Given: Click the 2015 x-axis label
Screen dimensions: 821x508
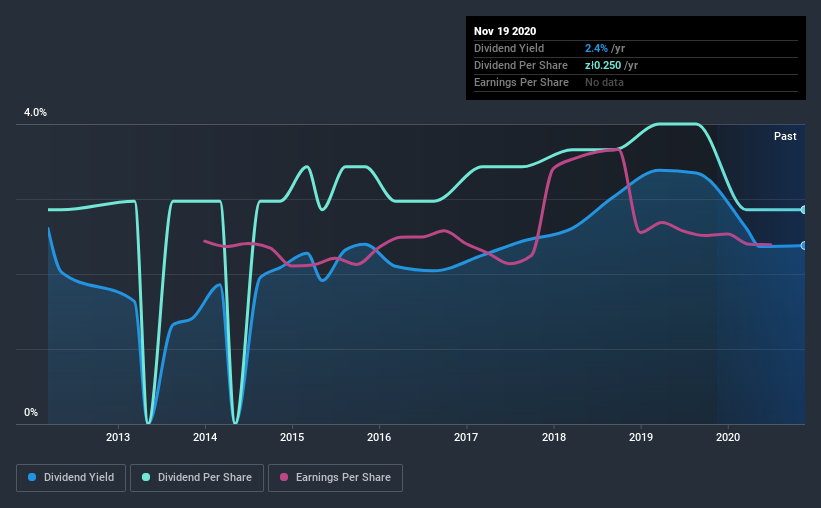Looking at the screenshot, I should pos(292,437).
